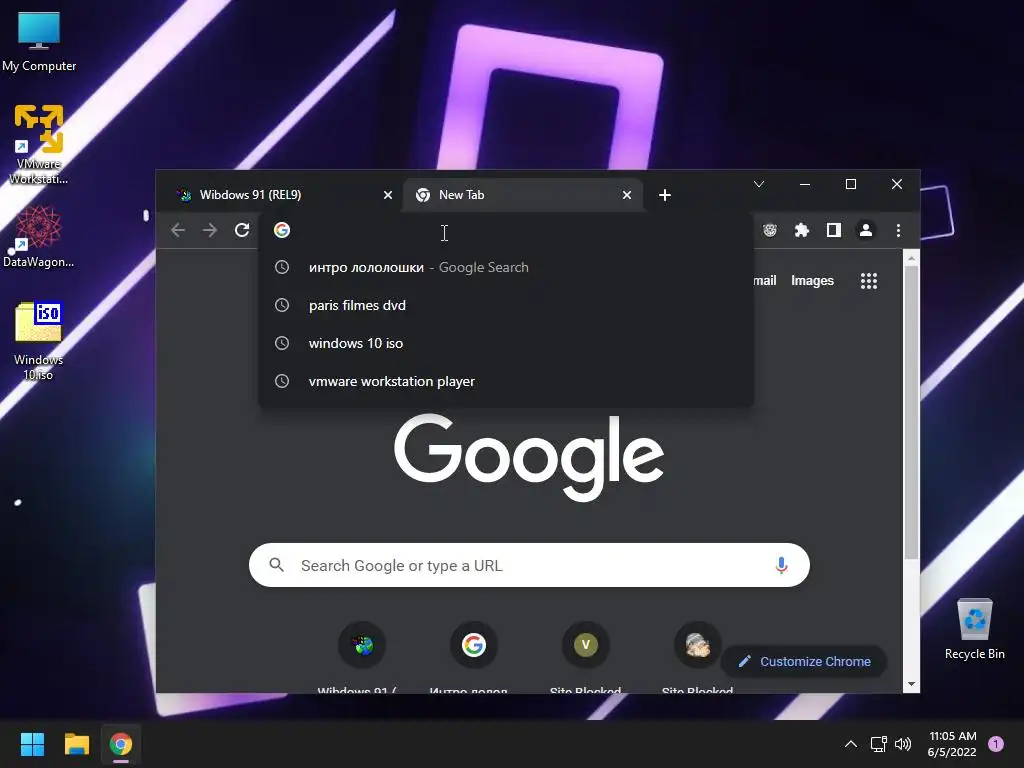Select the Recycle Bin icon
Image resolution: width=1024 pixels, height=768 pixels.
click(974, 630)
